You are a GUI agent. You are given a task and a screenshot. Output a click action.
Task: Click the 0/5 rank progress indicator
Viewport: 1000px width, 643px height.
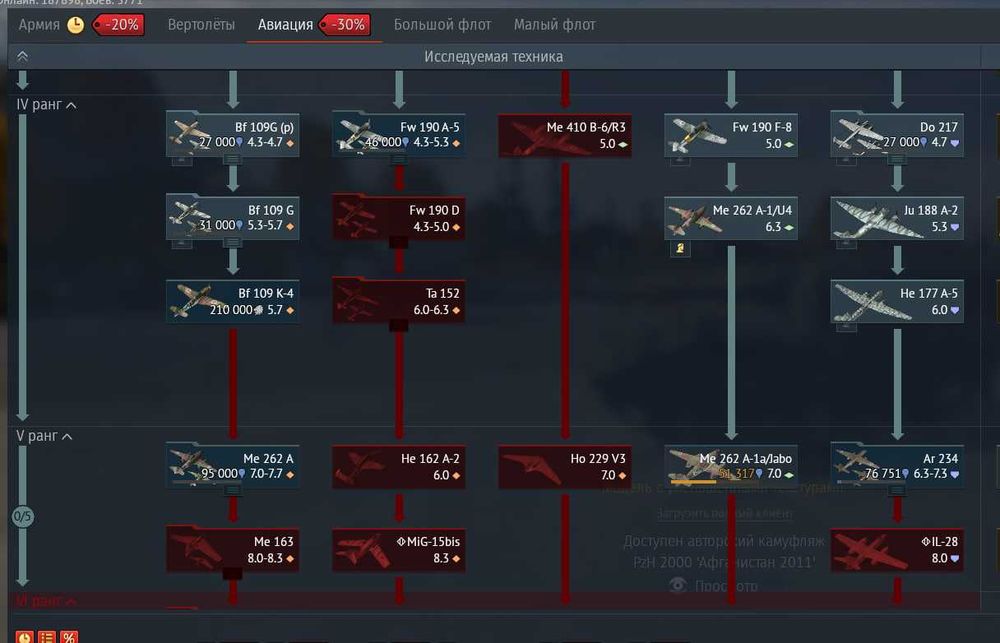(x=22, y=516)
